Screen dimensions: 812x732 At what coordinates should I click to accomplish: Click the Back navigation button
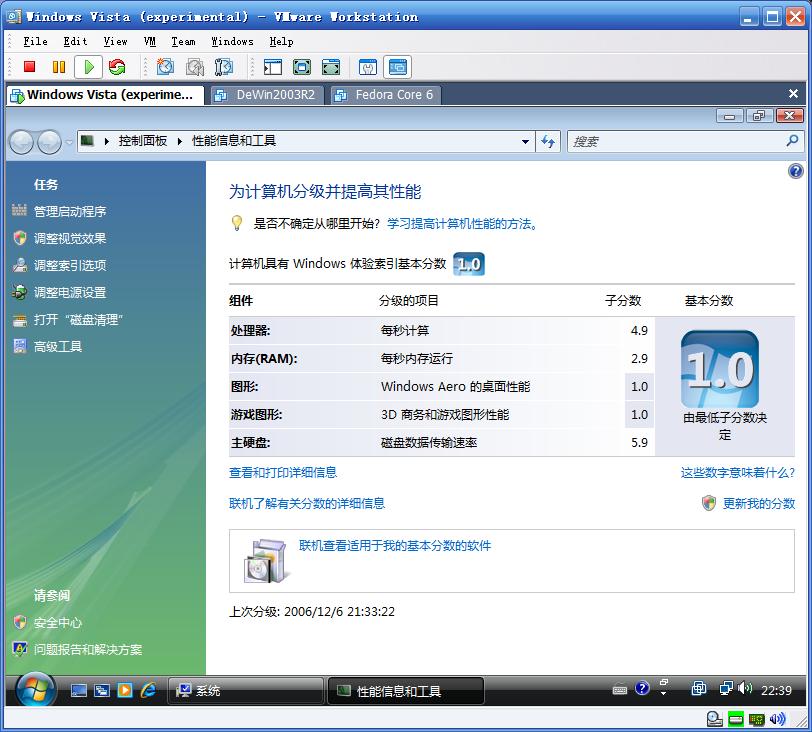(22, 142)
